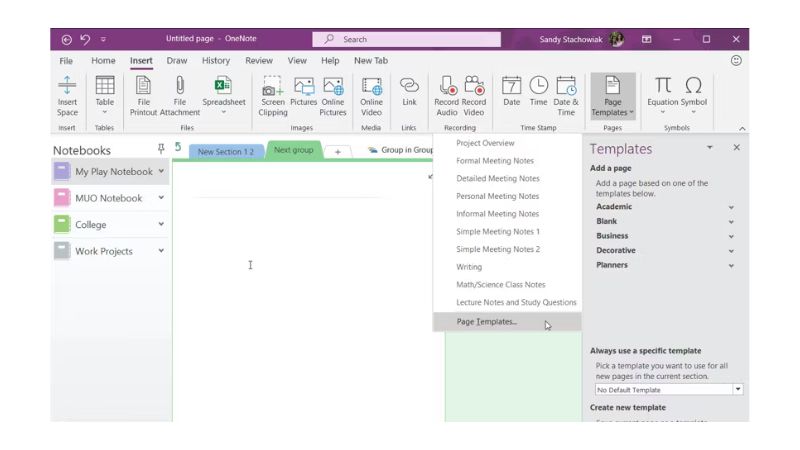Expand the Decorative templates category

pos(731,251)
